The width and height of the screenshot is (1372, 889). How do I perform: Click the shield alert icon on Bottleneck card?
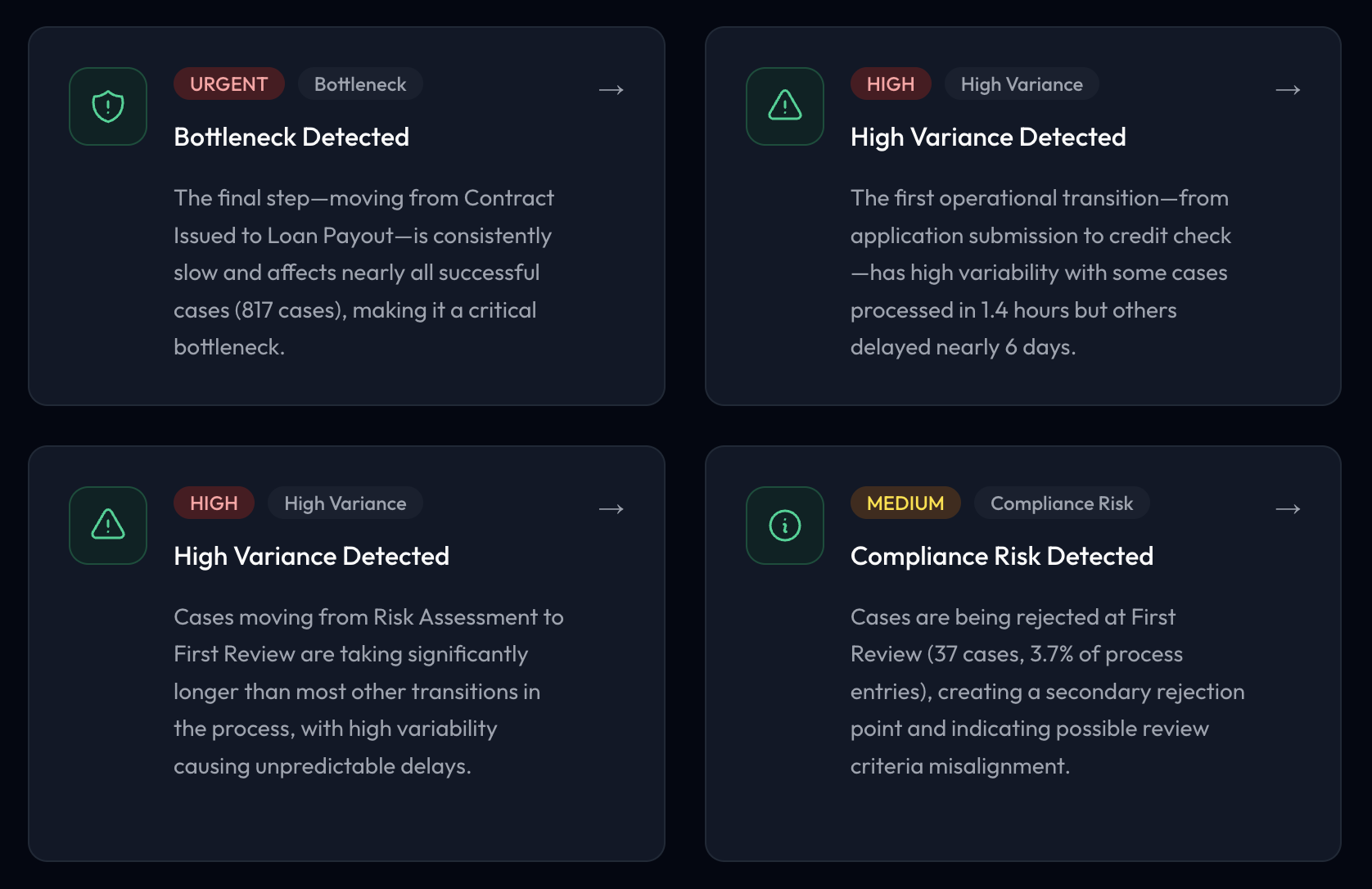(x=108, y=106)
